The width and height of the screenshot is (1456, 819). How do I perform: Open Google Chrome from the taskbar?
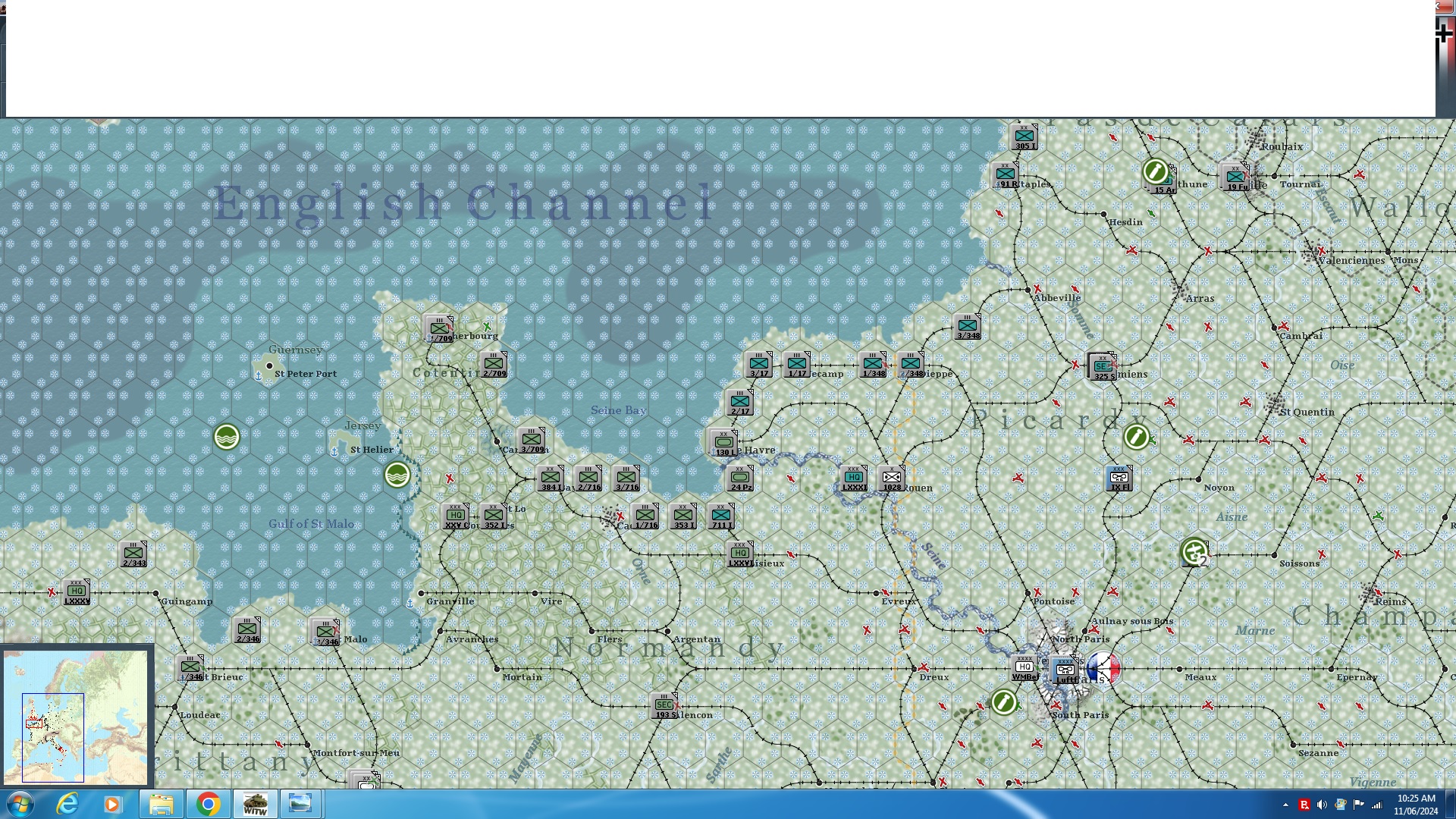(x=208, y=804)
